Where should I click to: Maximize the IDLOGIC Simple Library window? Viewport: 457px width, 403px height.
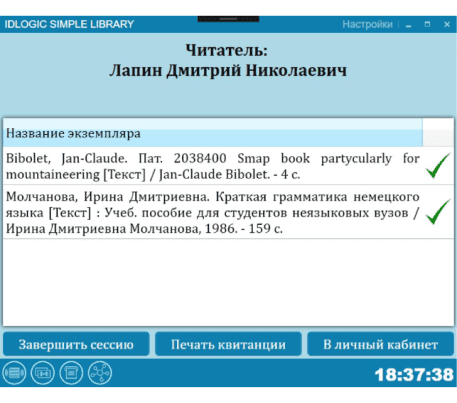click(x=427, y=24)
